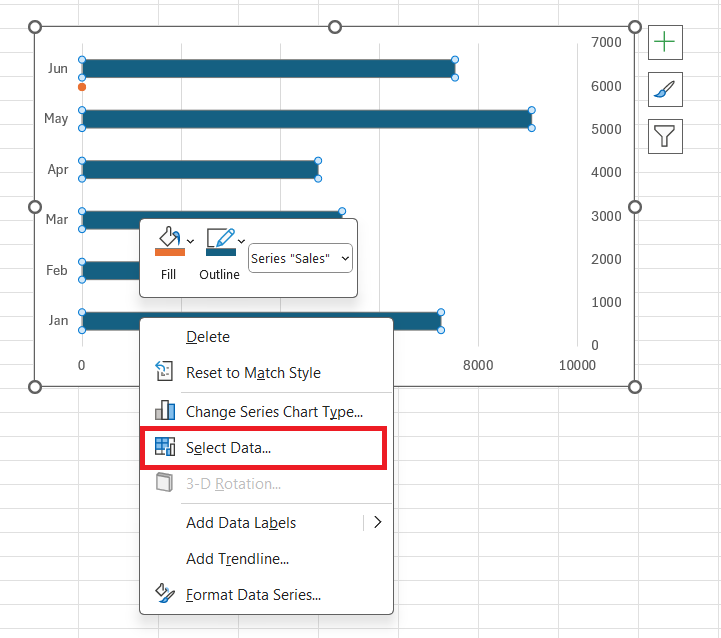Select the Apr bar in chart

(x=200, y=170)
